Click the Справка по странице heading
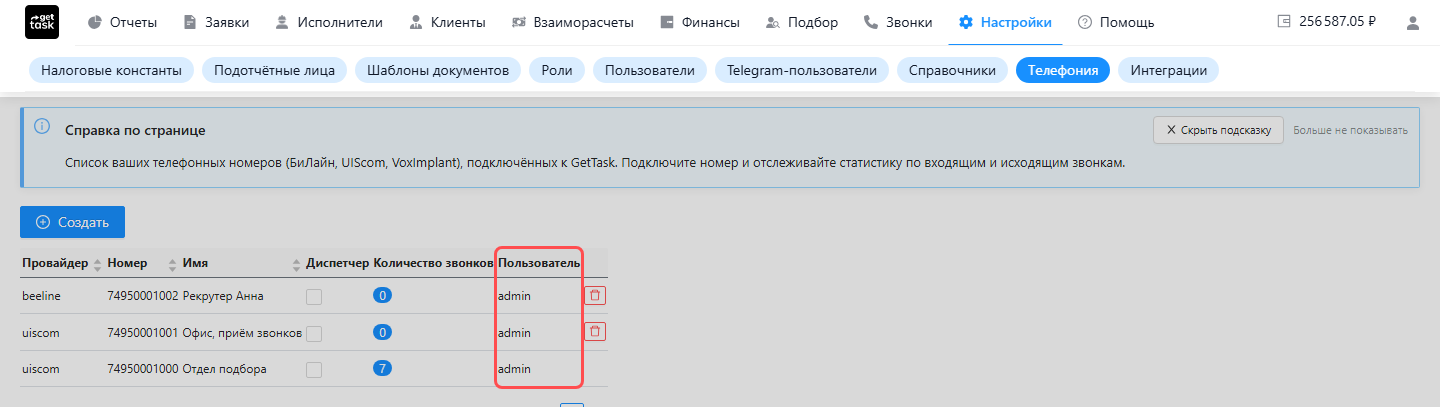 coord(135,131)
